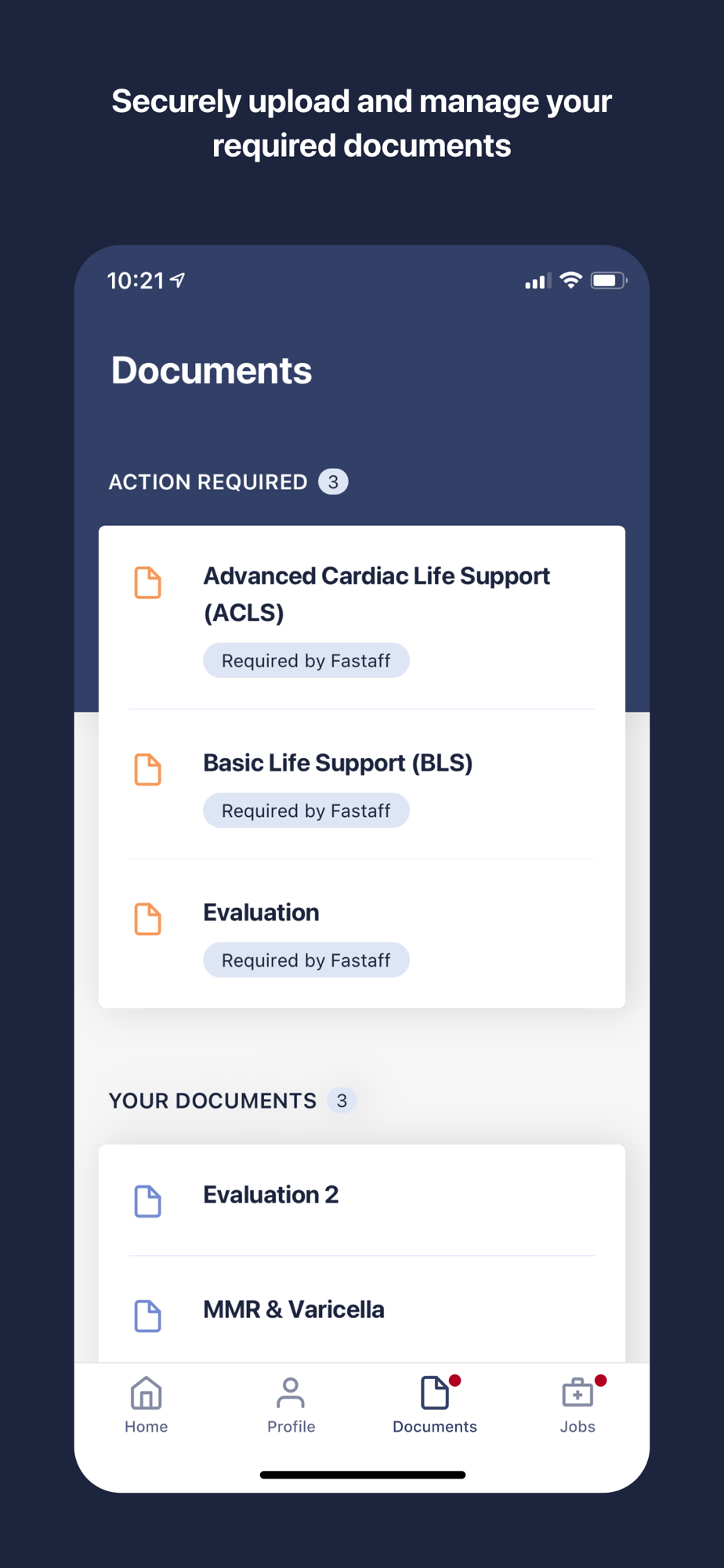Tap the Jobs briefcase icon
724x1568 pixels.
click(577, 1393)
